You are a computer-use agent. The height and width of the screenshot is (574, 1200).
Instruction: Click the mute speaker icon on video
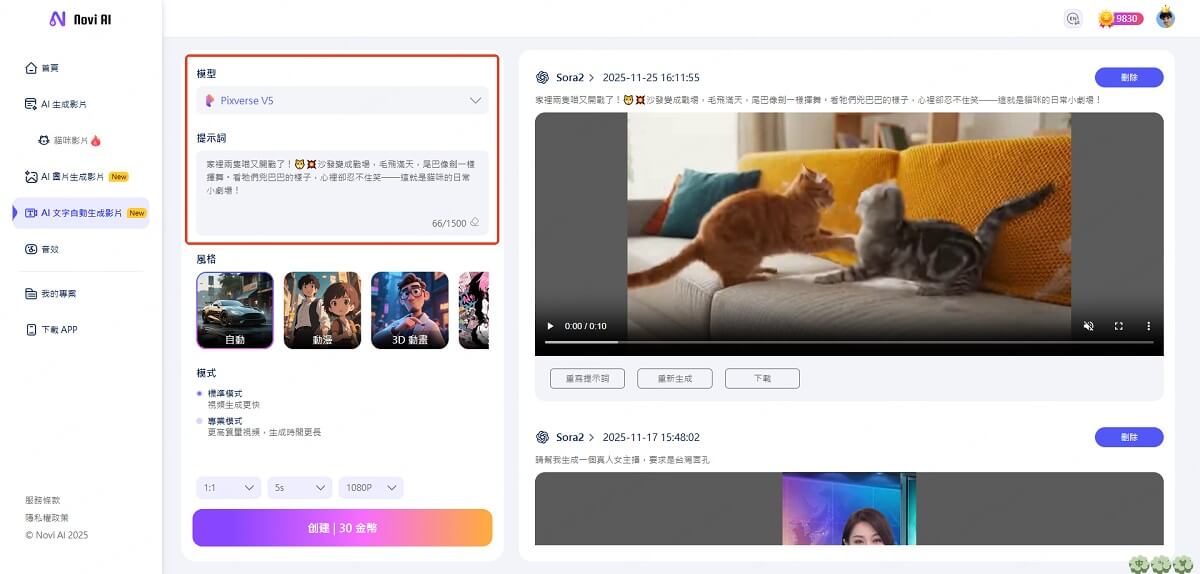click(x=1090, y=326)
